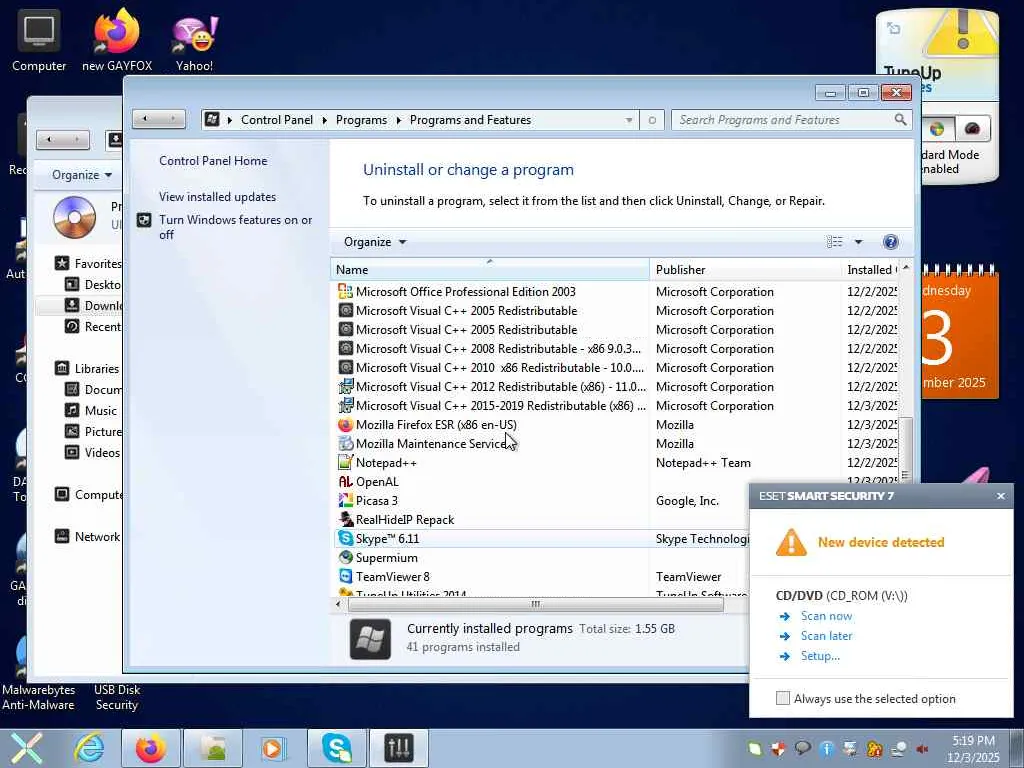Open Organize menu in the background Explorer window

(82, 175)
